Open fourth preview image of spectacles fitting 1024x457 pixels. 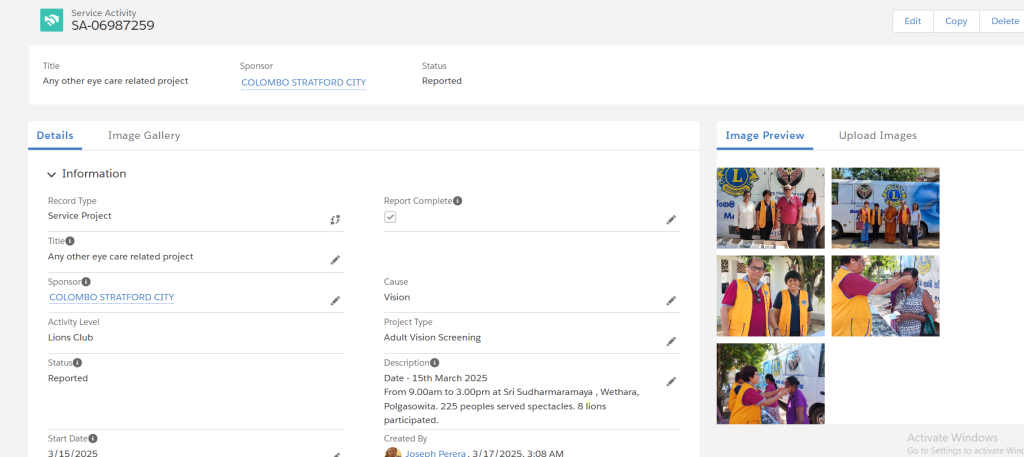click(x=886, y=296)
